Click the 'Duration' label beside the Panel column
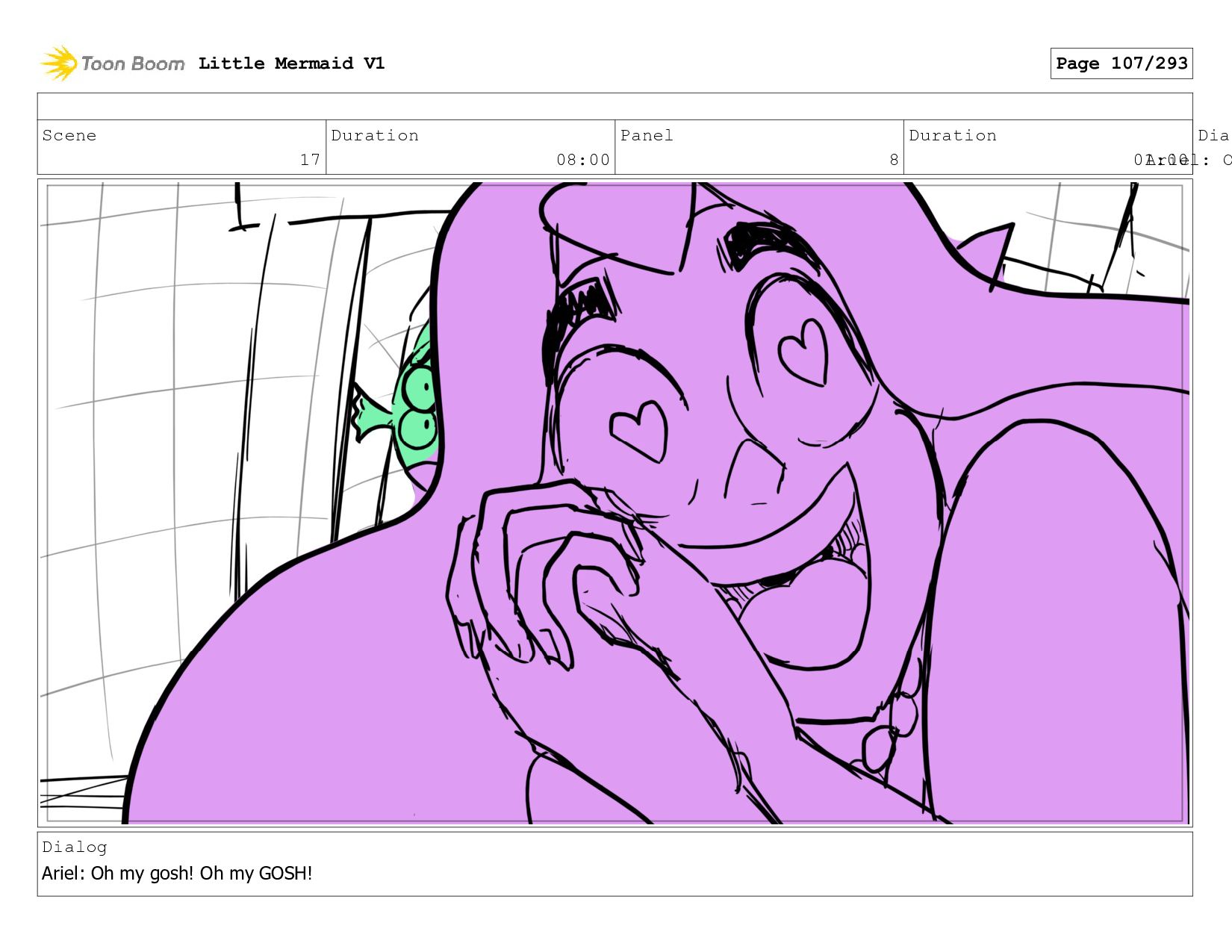Image resolution: width=1232 pixels, height=952 pixels. tap(953, 135)
